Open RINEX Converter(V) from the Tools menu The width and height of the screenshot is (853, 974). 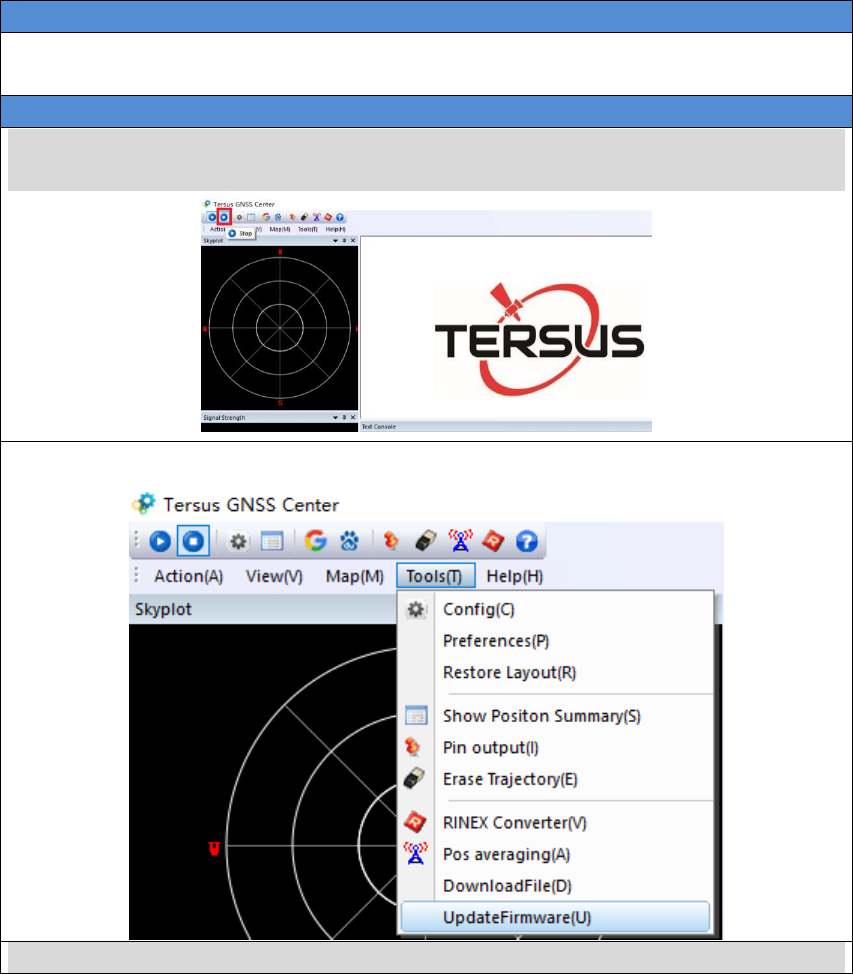click(x=556, y=823)
